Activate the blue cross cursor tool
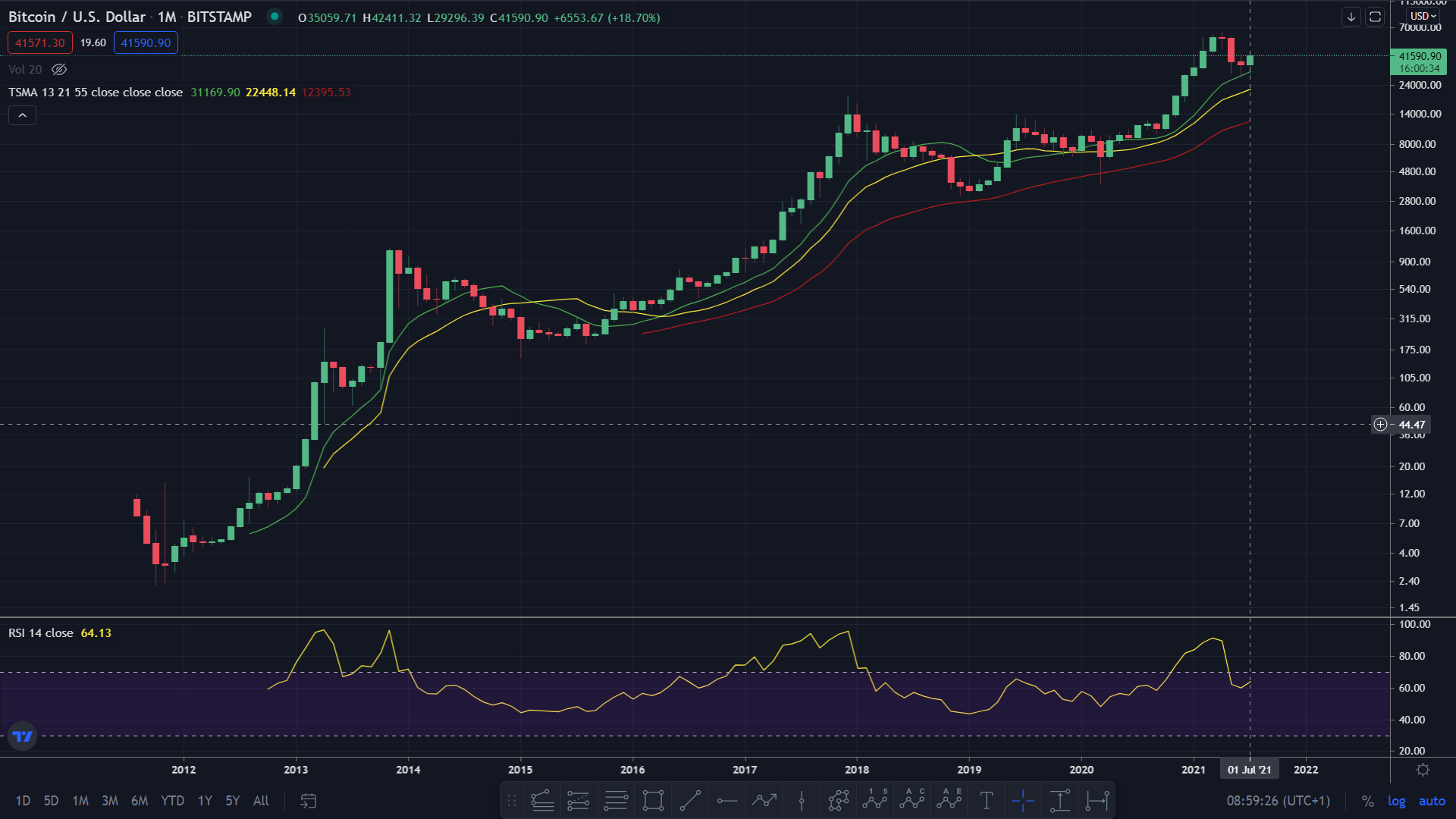This screenshot has width=1456, height=819. tap(1023, 801)
